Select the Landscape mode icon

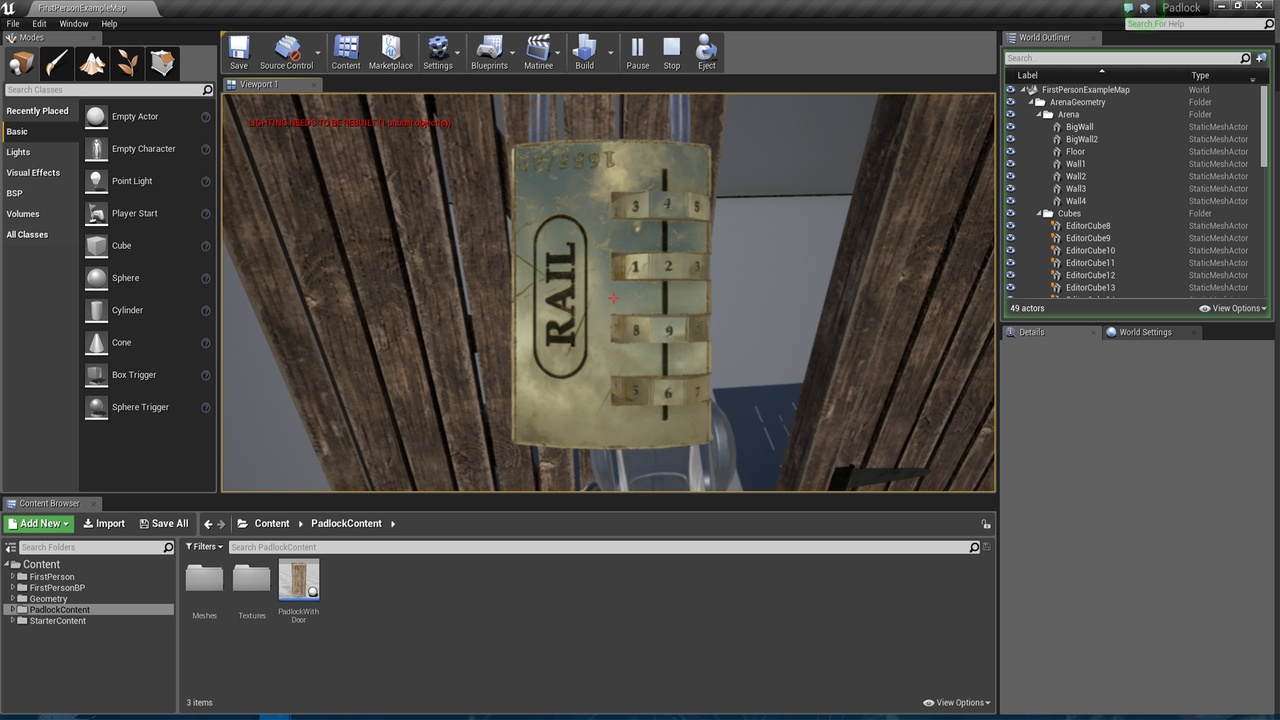tap(92, 63)
